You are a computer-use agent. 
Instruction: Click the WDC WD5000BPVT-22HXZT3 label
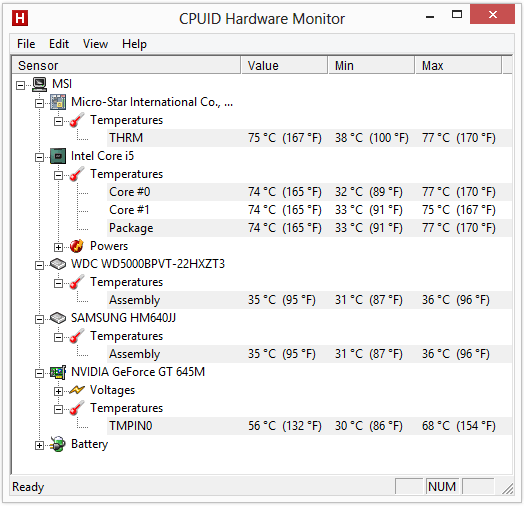148,264
